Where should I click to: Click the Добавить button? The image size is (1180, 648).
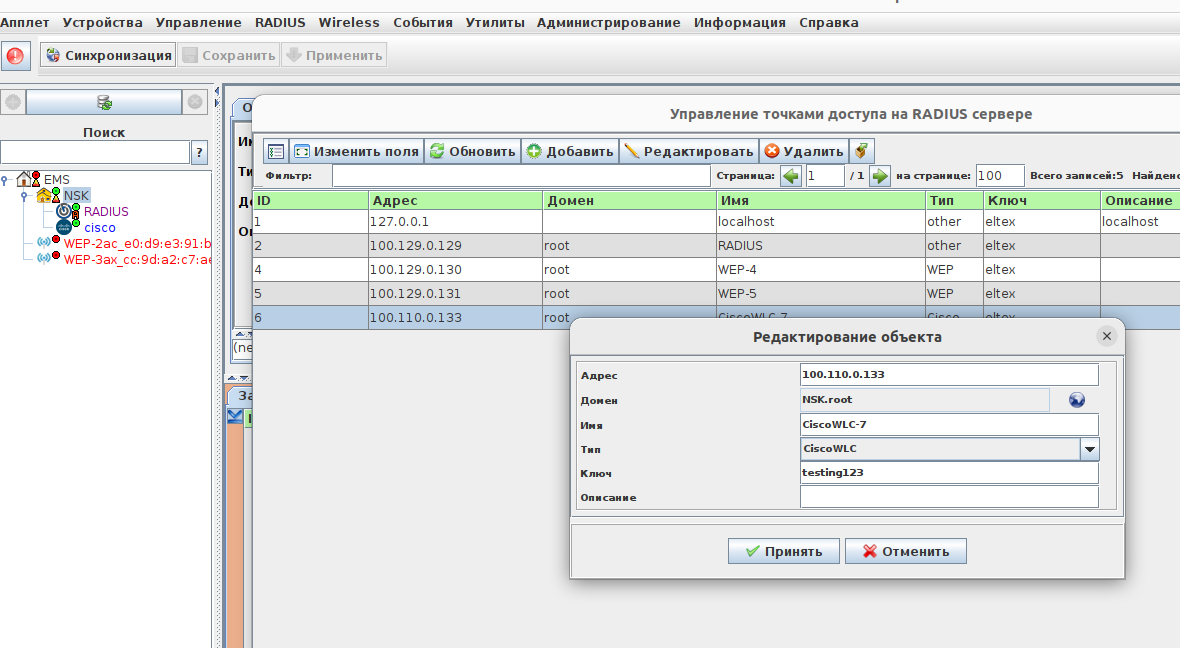tap(570, 151)
